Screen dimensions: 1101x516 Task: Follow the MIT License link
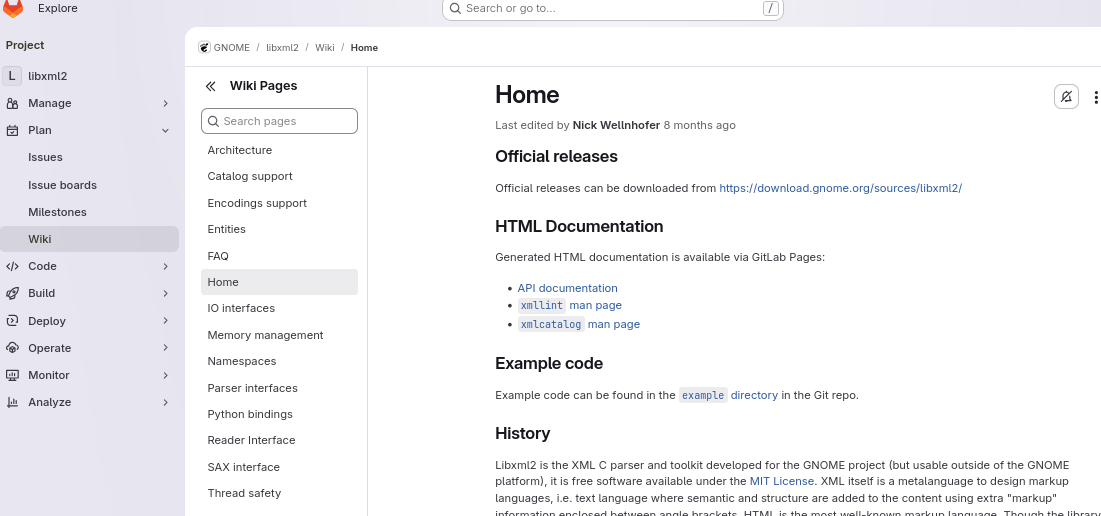click(x=781, y=481)
